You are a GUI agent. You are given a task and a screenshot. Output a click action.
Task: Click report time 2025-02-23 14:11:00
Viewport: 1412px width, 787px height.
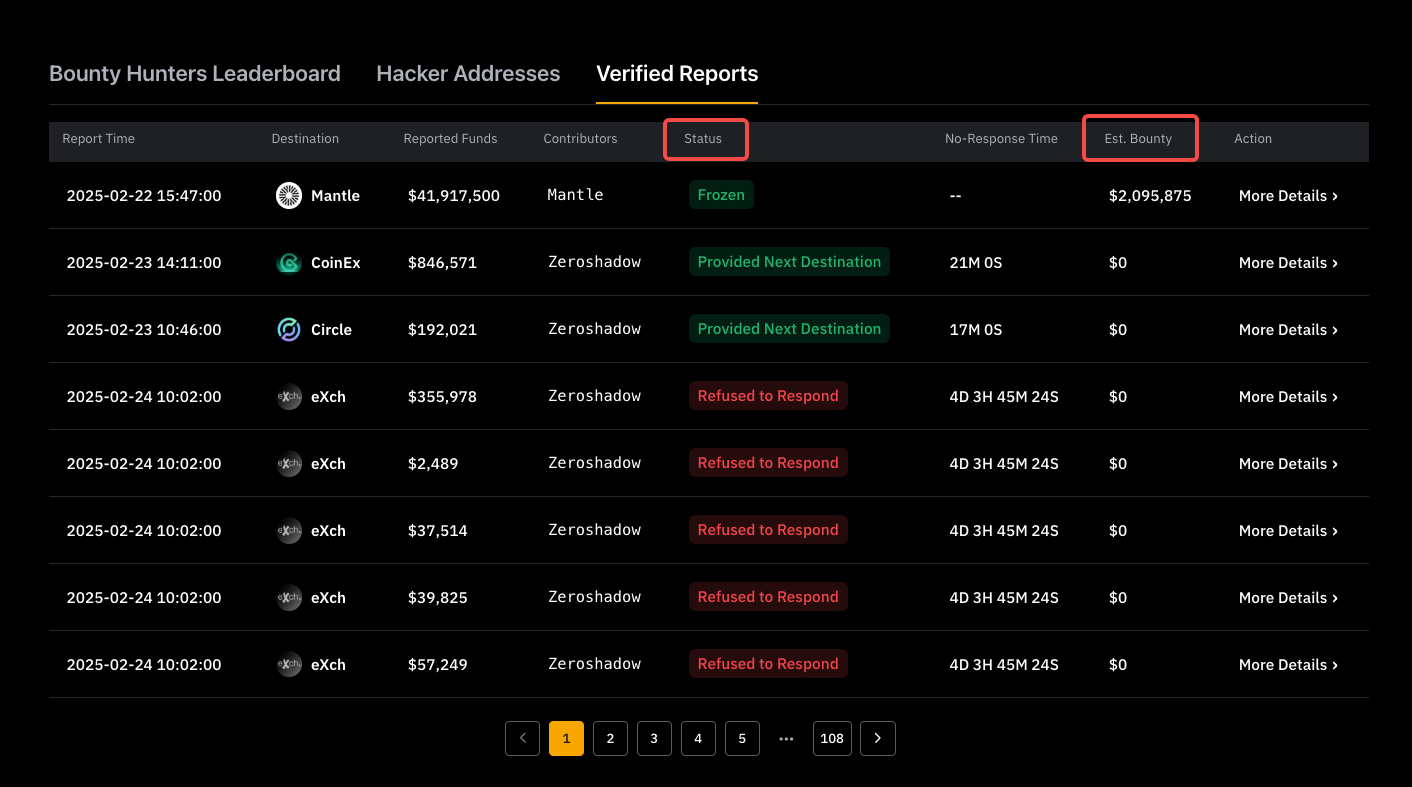tap(144, 263)
